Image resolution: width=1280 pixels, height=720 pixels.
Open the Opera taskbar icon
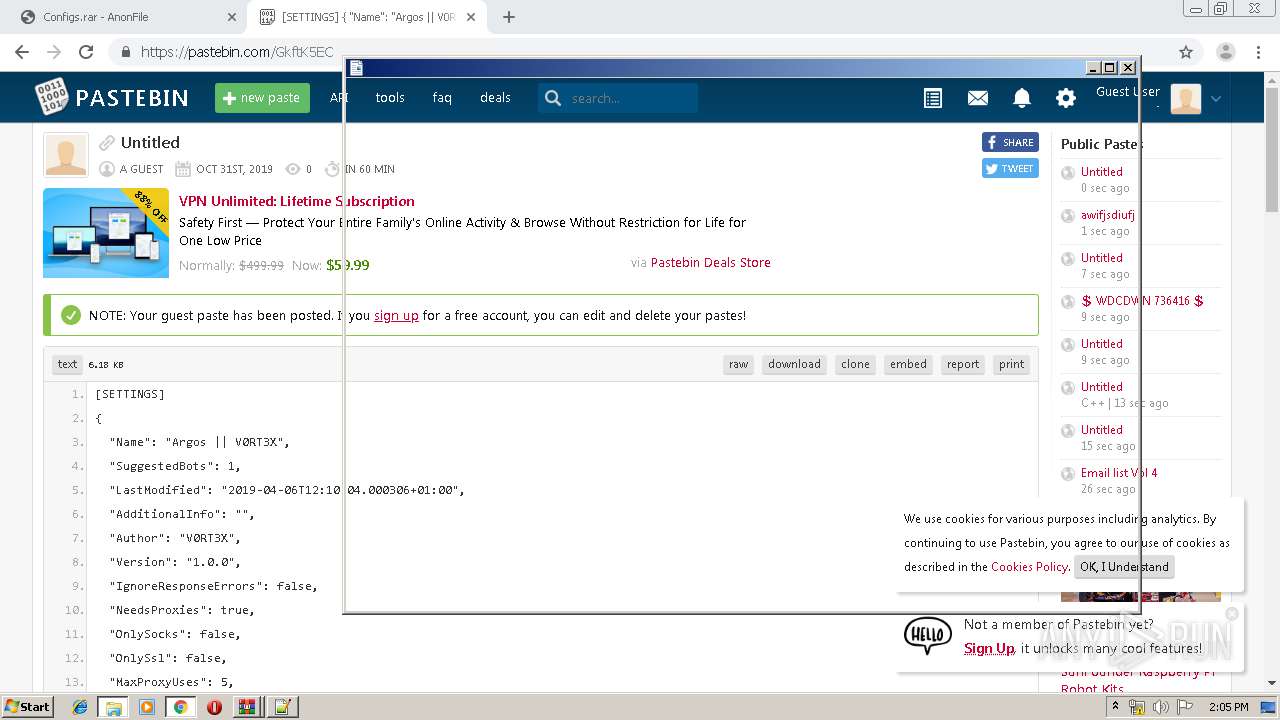[x=214, y=707]
